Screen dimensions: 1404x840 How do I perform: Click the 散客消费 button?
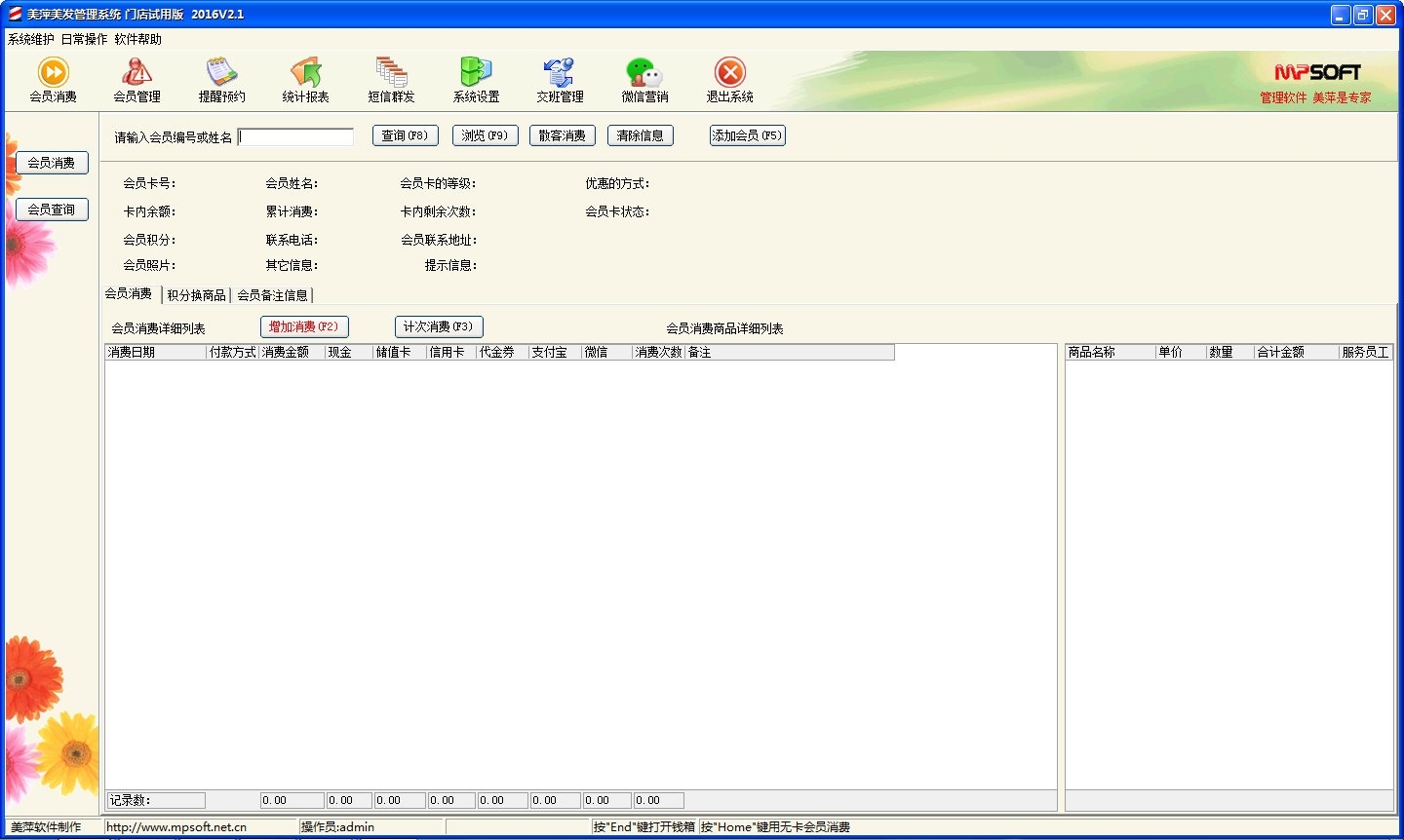tap(563, 135)
